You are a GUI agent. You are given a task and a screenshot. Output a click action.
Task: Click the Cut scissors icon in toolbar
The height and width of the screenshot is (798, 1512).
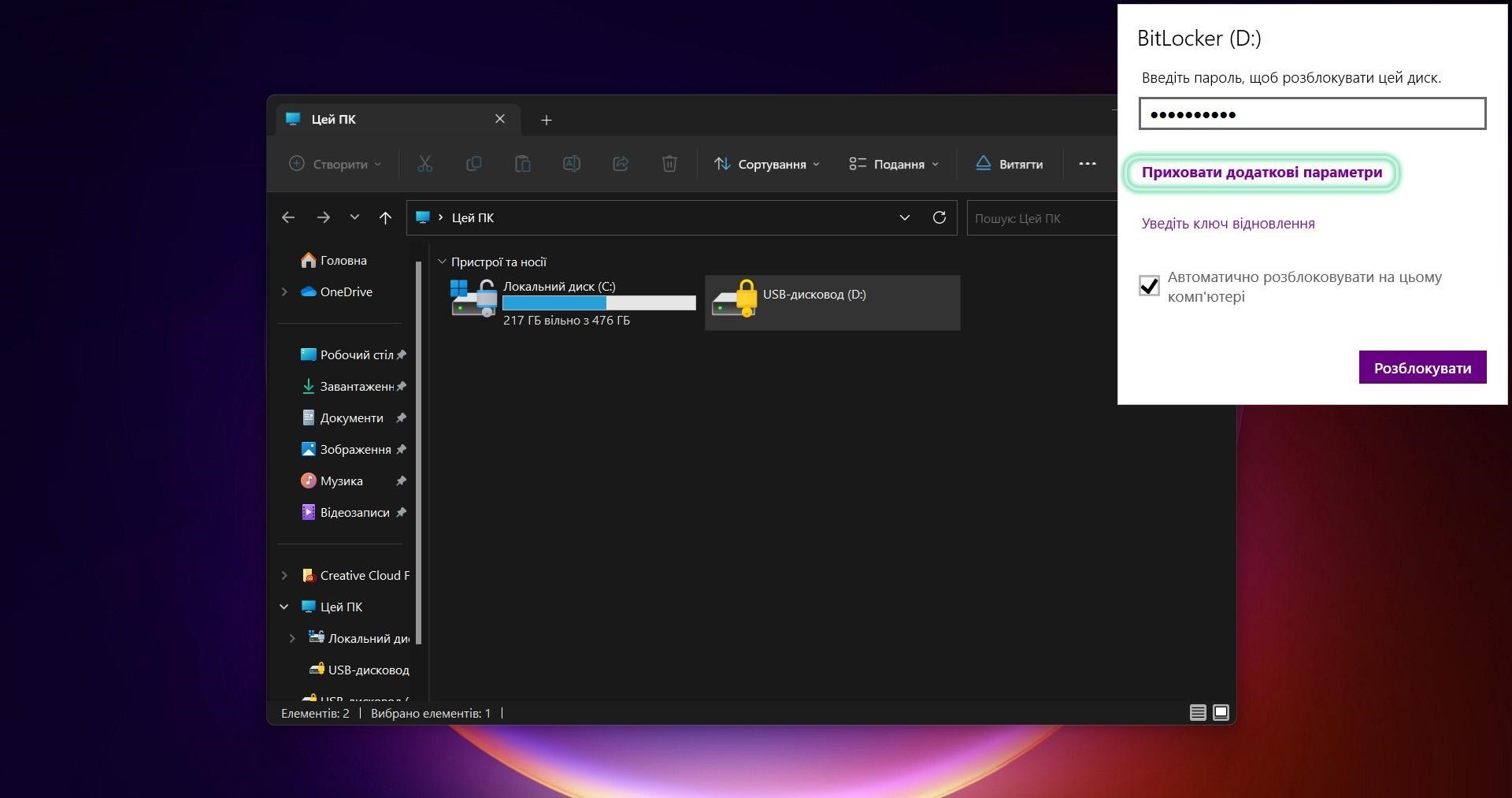[x=424, y=164]
